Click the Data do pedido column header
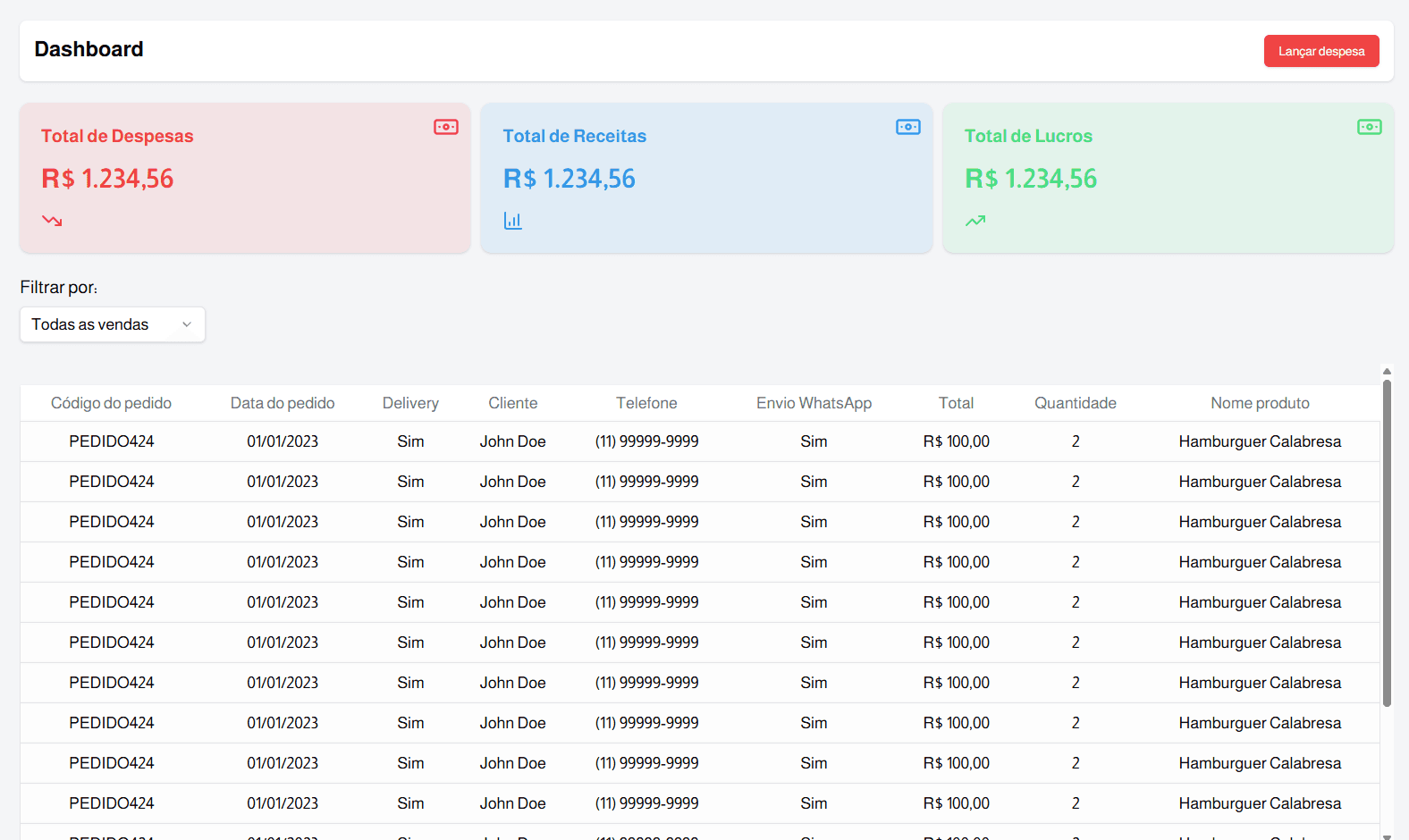The height and width of the screenshot is (840, 1409). point(283,403)
